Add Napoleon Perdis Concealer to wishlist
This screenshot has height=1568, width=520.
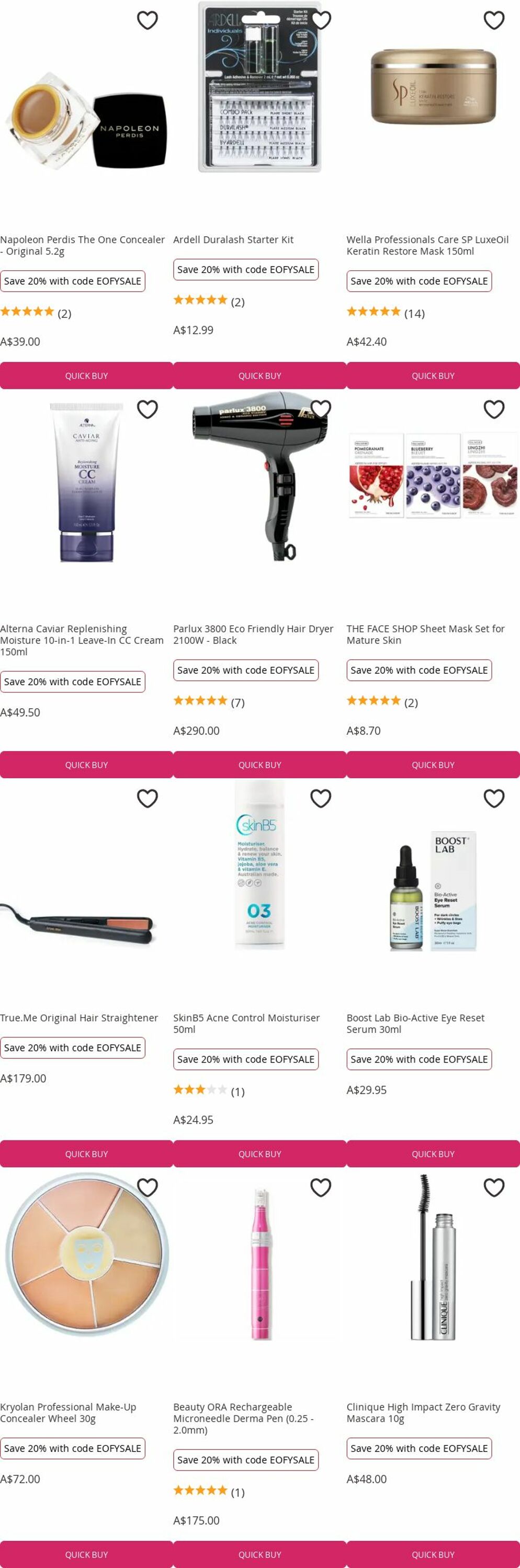tap(148, 20)
